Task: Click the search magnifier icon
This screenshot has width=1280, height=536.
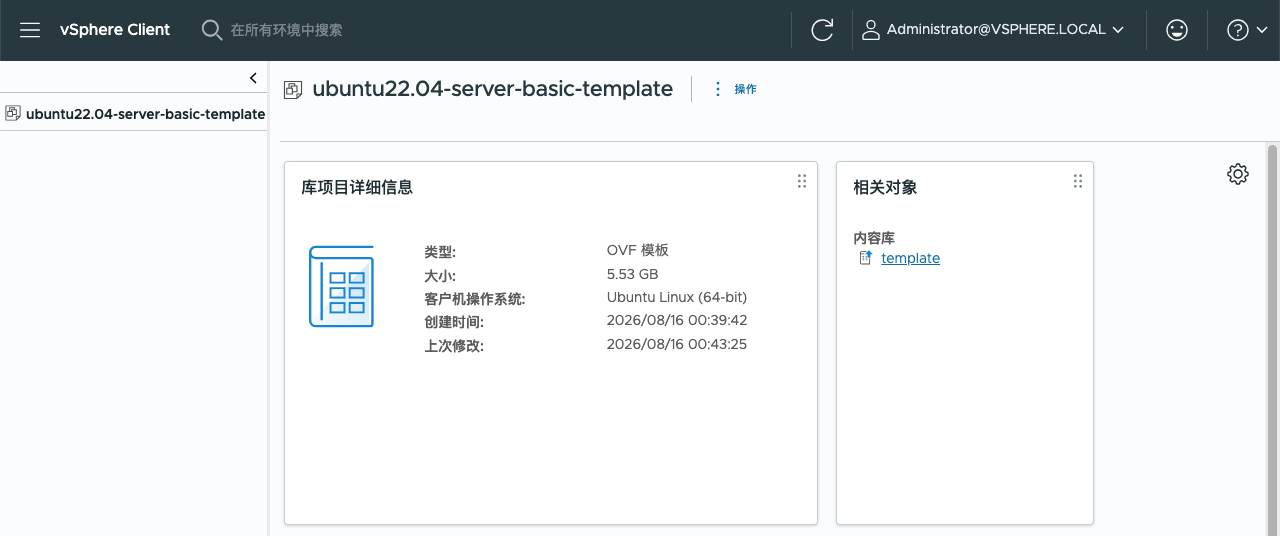Action: point(212,30)
